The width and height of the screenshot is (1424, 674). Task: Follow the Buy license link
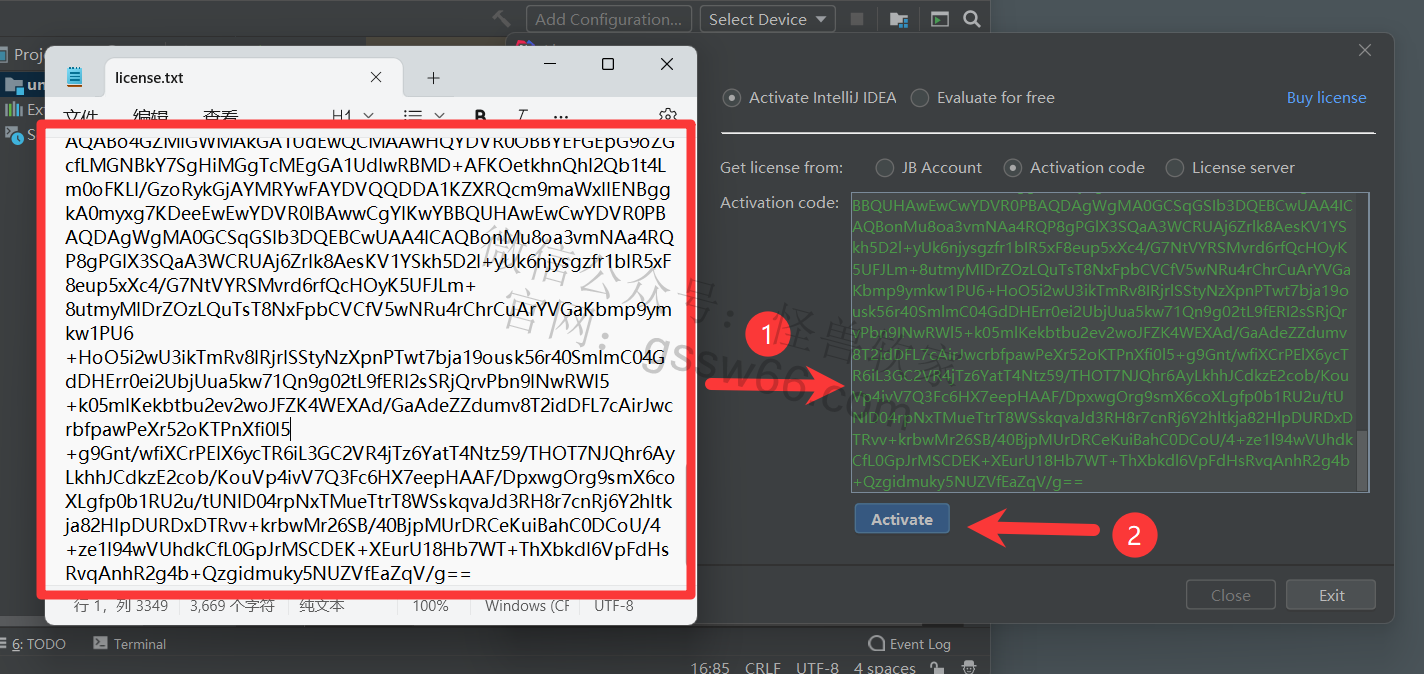pos(1326,98)
